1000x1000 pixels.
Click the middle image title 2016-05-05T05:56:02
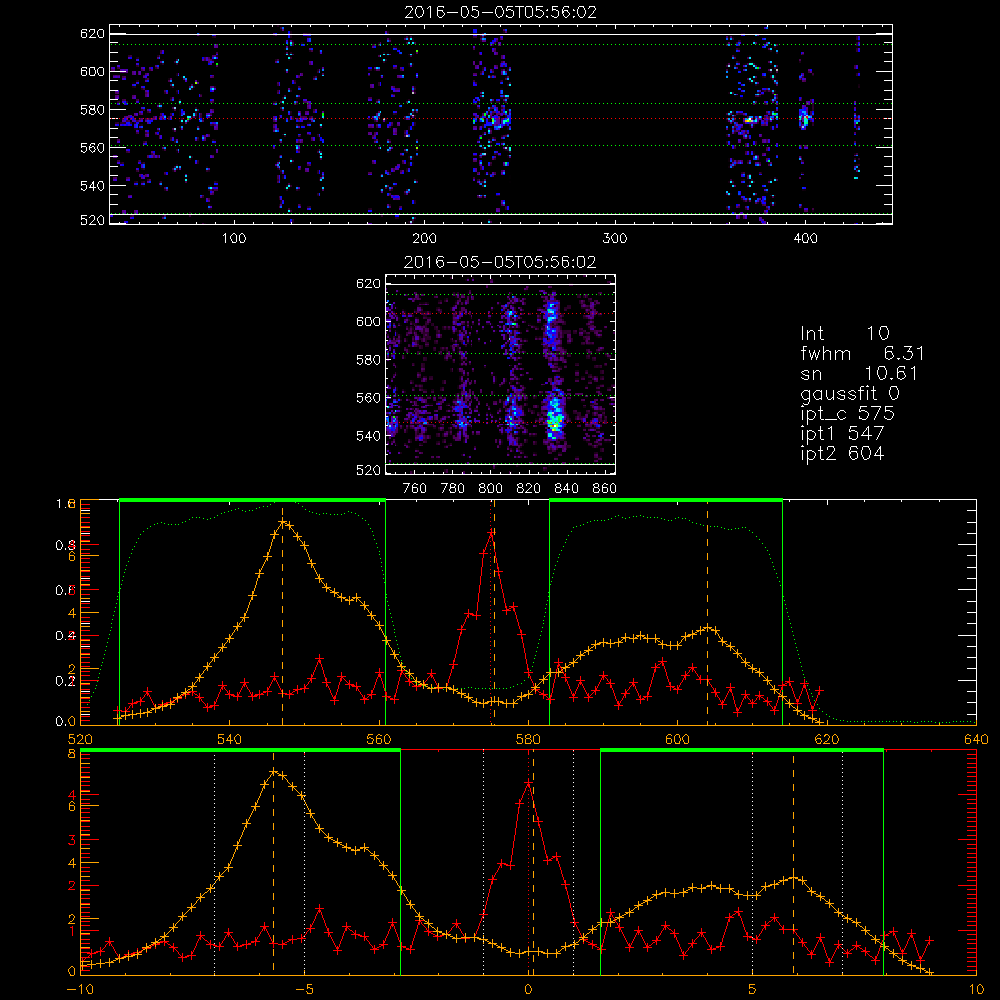click(500, 262)
